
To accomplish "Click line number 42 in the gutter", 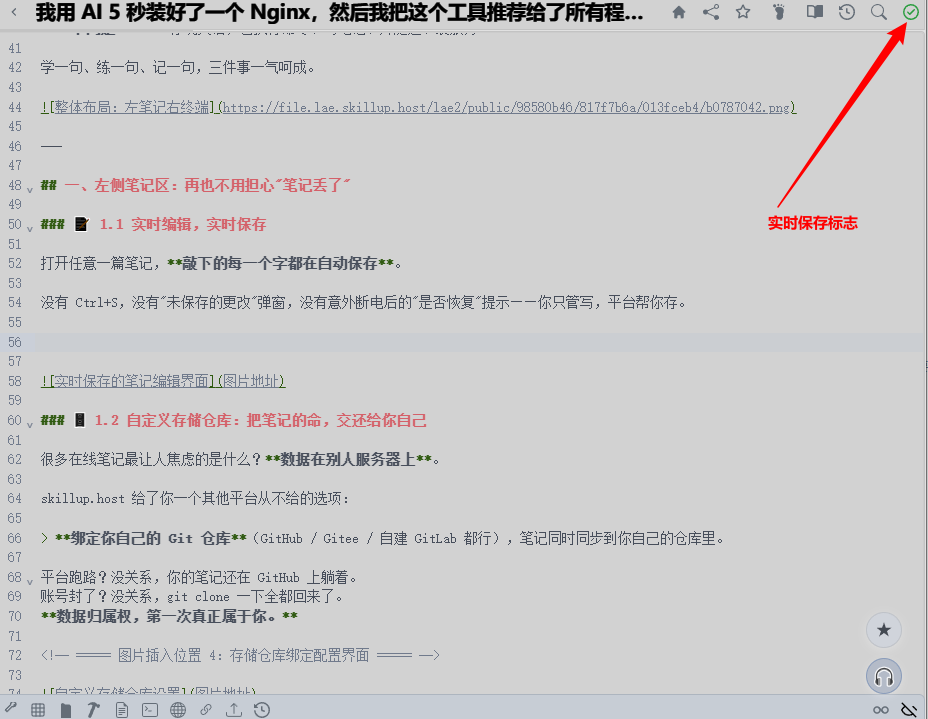I will (15, 67).
